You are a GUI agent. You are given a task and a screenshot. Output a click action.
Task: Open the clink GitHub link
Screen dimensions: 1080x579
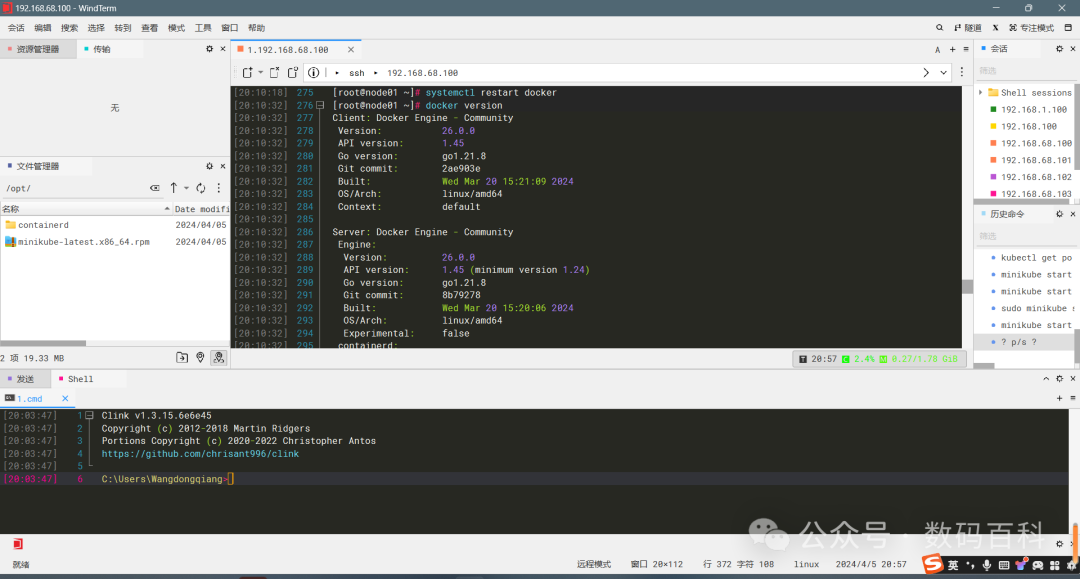200,454
